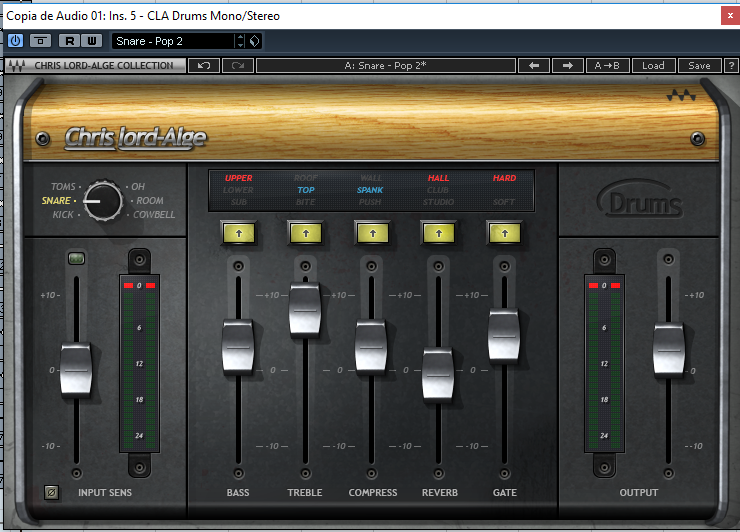Screen dimensions: 740x532
Task: Click the Save button
Action: pyautogui.click(x=699, y=66)
